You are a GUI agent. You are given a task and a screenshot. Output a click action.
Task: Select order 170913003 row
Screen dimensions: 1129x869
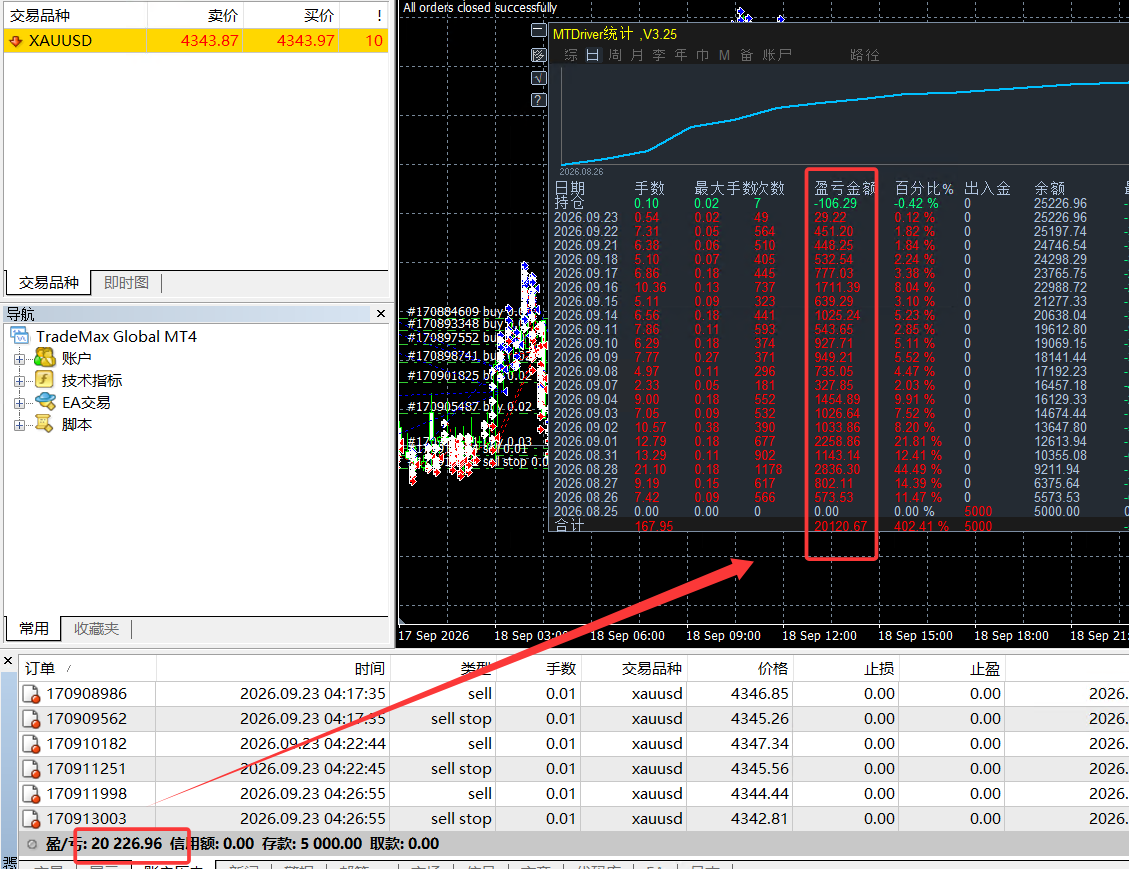tap(574, 819)
